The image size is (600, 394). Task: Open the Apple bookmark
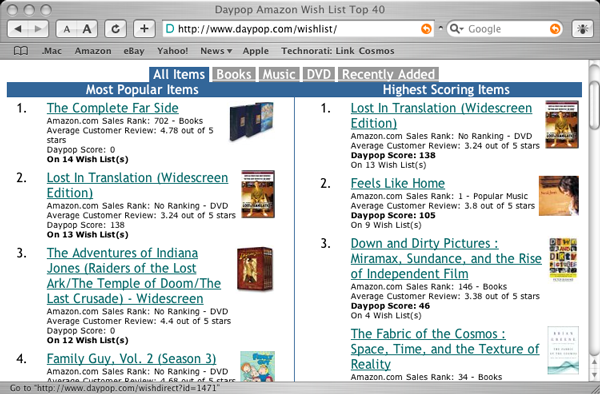click(x=256, y=51)
